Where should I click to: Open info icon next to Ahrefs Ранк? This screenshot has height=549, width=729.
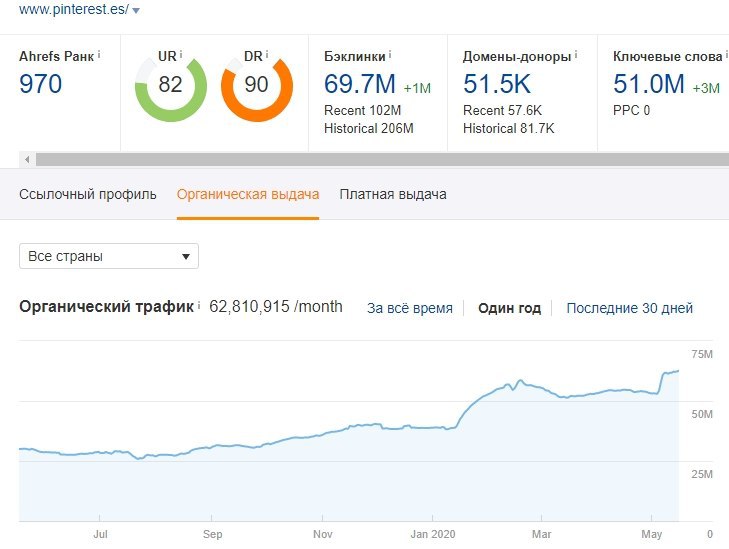click(99, 55)
